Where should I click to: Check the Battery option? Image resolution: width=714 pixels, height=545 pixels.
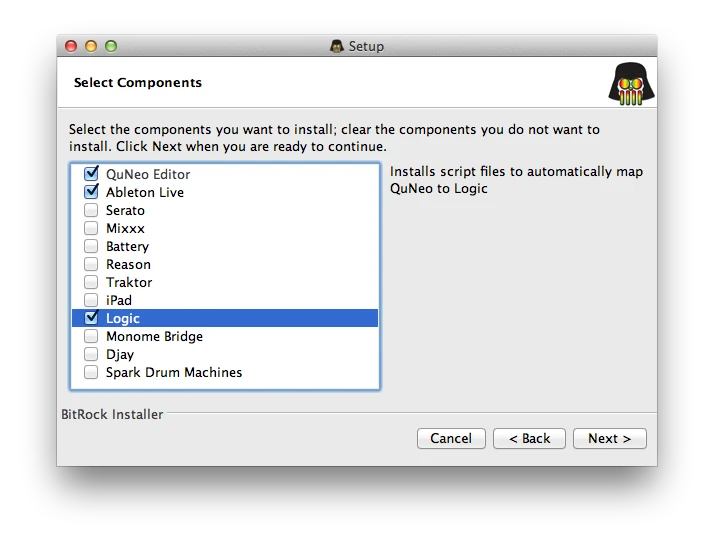coord(91,246)
